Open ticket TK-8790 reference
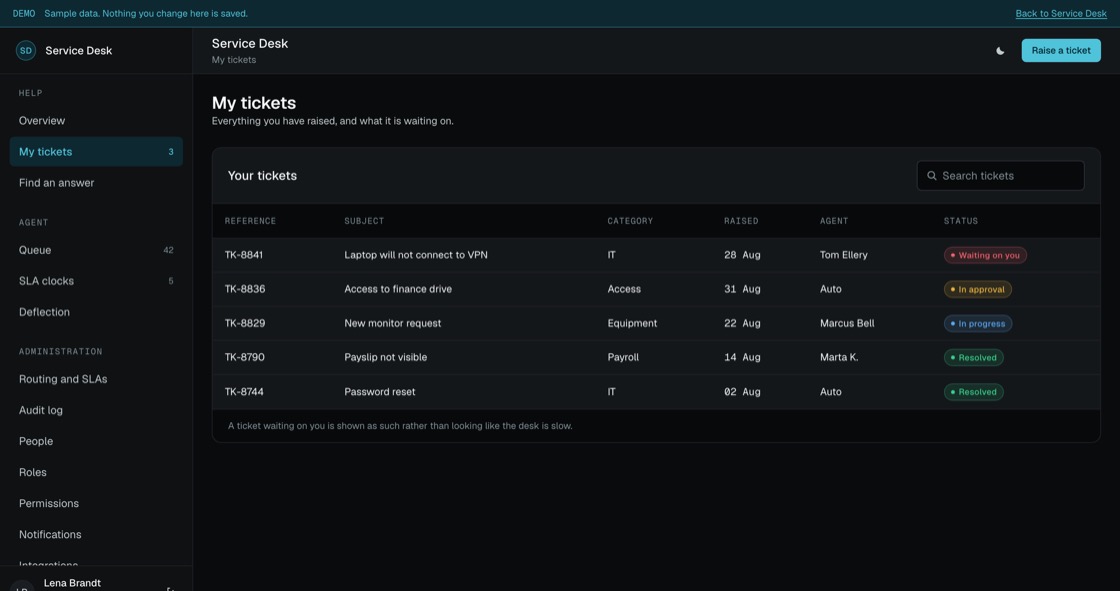Viewport: 1120px width, 591px height. (x=244, y=357)
